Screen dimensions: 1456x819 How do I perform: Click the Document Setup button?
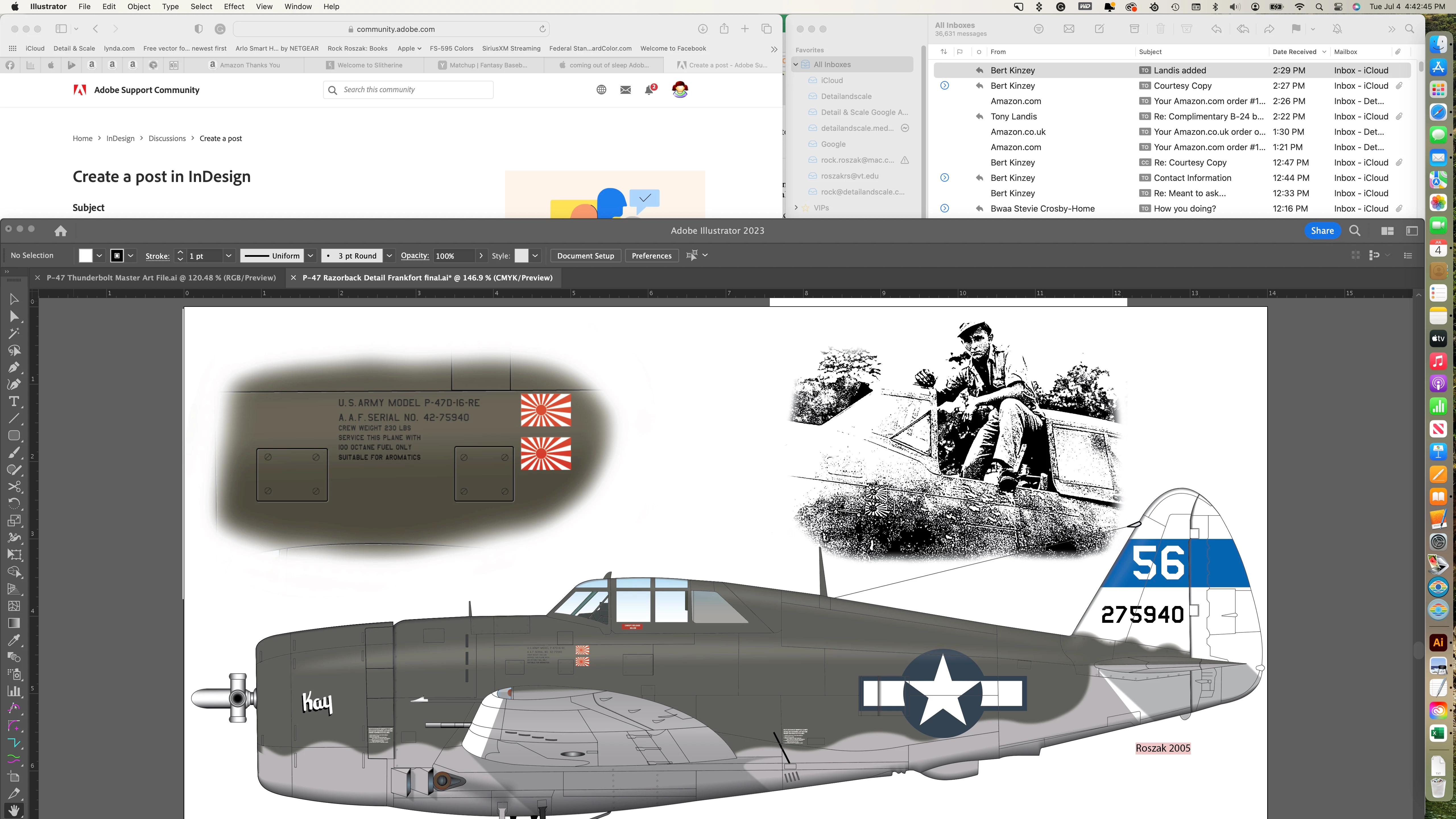[585, 256]
